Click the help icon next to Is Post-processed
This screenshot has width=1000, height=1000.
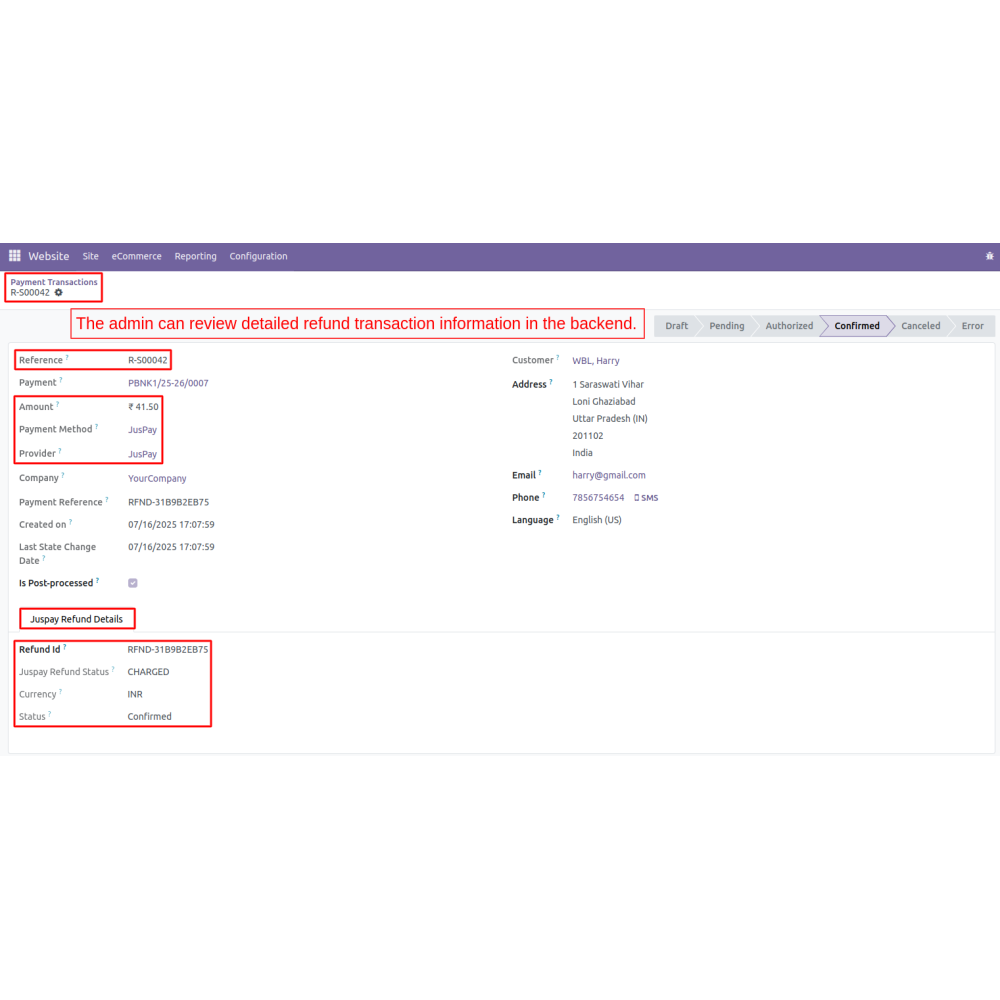point(98,580)
